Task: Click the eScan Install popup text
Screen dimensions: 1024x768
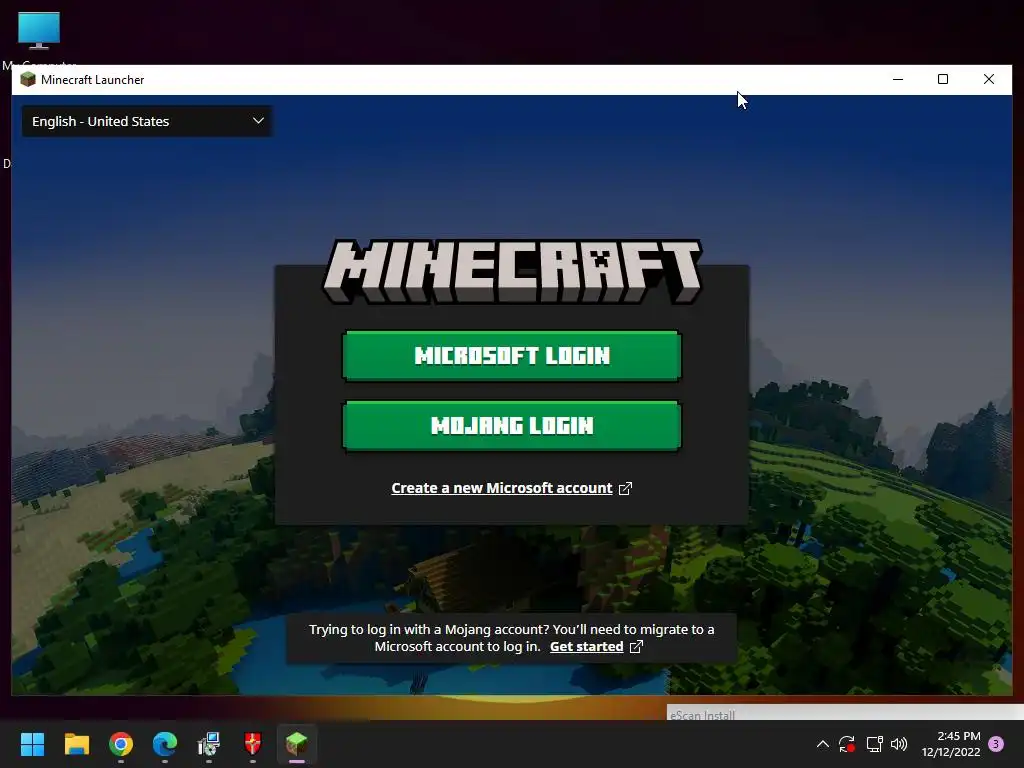Action: 703,715
